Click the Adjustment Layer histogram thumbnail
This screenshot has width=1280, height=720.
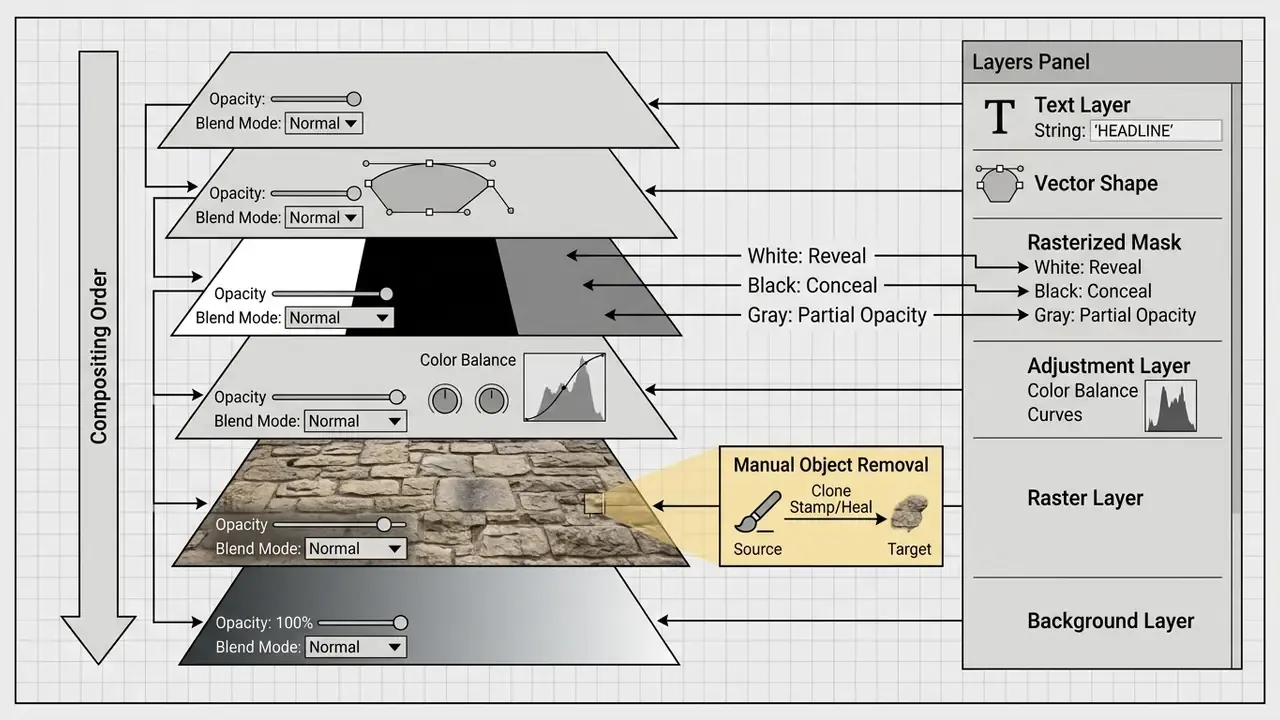coord(1171,406)
